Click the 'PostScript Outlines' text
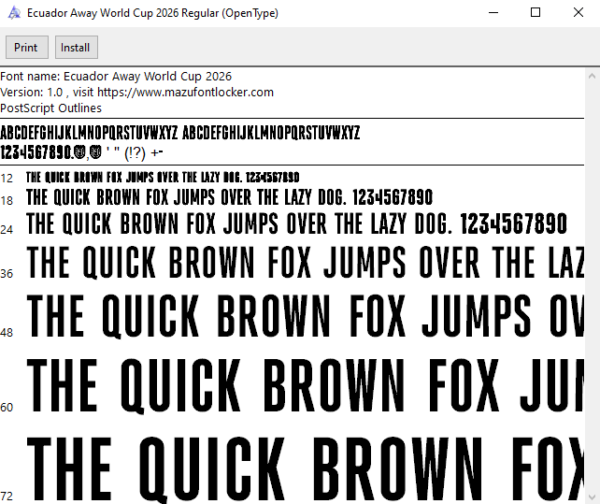The image size is (600, 504). click(x=51, y=108)
